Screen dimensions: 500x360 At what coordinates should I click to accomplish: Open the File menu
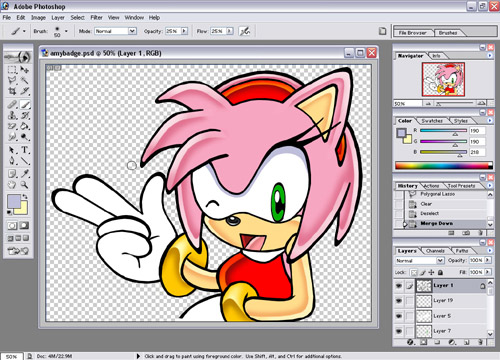pos(7,17)
